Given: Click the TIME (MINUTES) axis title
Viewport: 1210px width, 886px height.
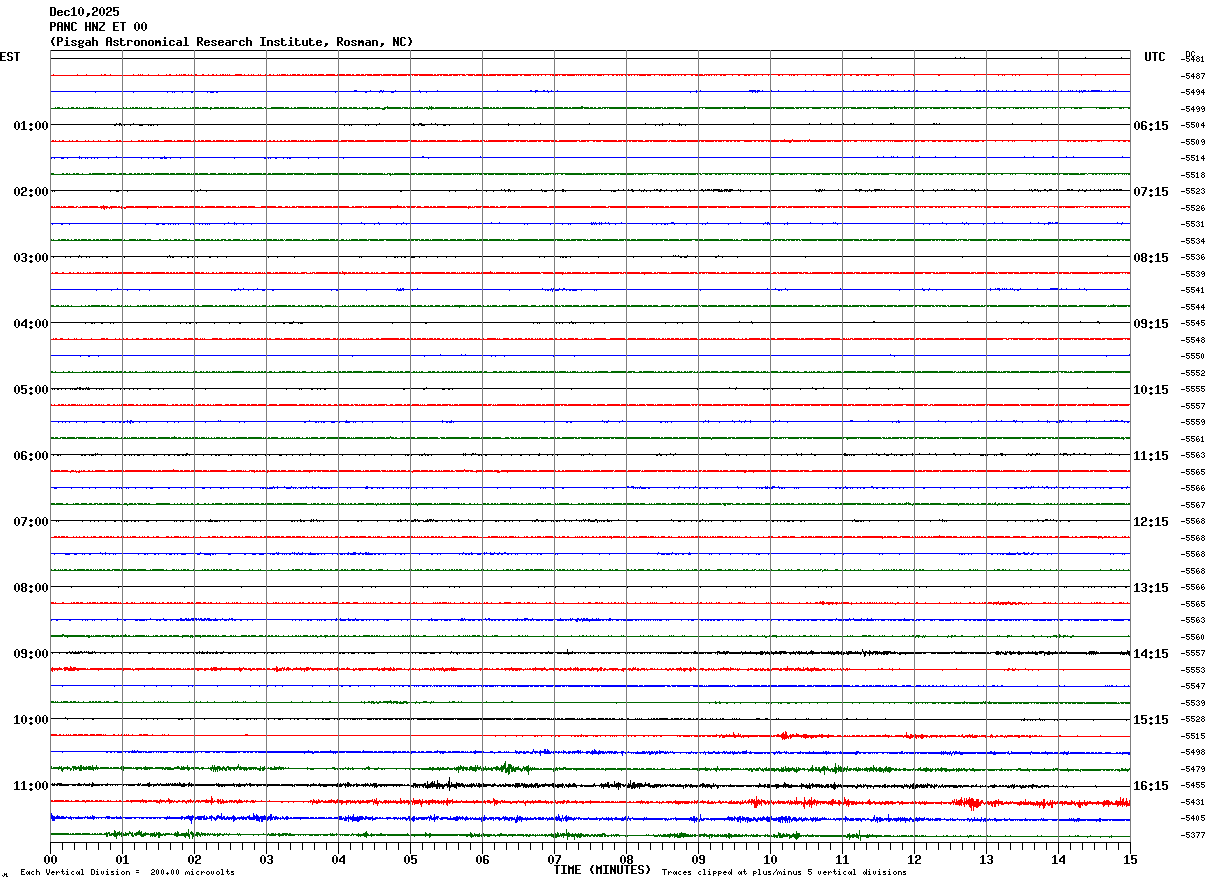Looking at the screenshot, I should coord(602,870).
